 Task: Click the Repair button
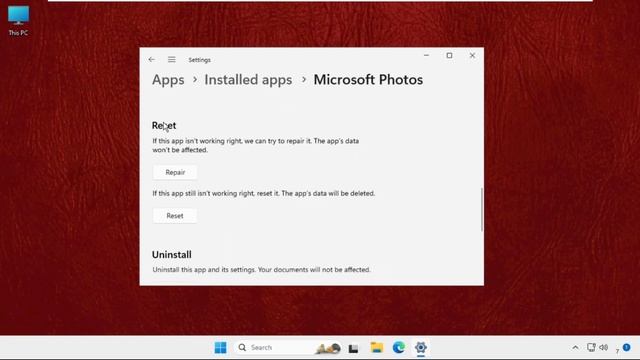(x=175, y=172)
